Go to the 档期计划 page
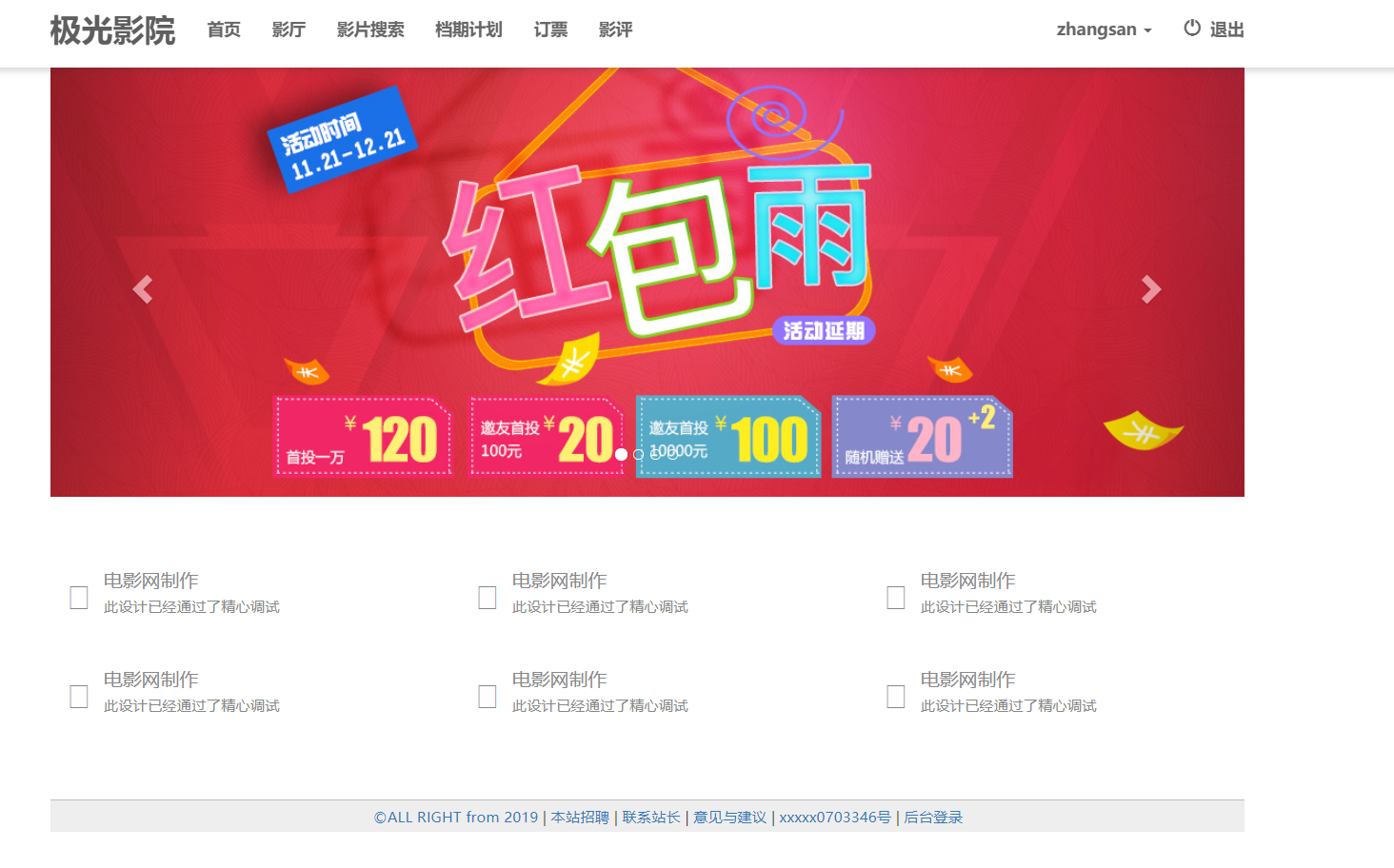The height and width of the screenshot is (868, 1394). click(x=468, y=30)
